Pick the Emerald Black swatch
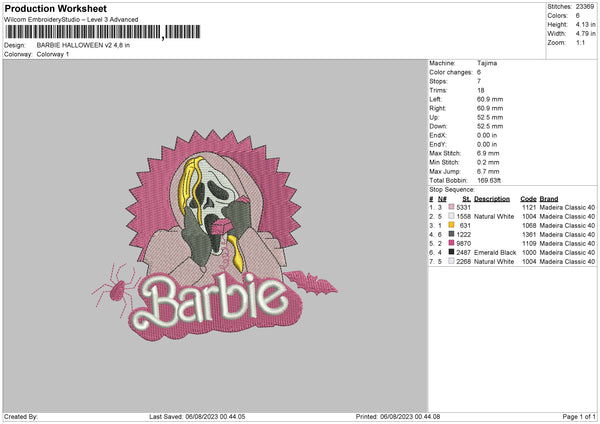The image size is (600, 424). [x=452, y=252]
